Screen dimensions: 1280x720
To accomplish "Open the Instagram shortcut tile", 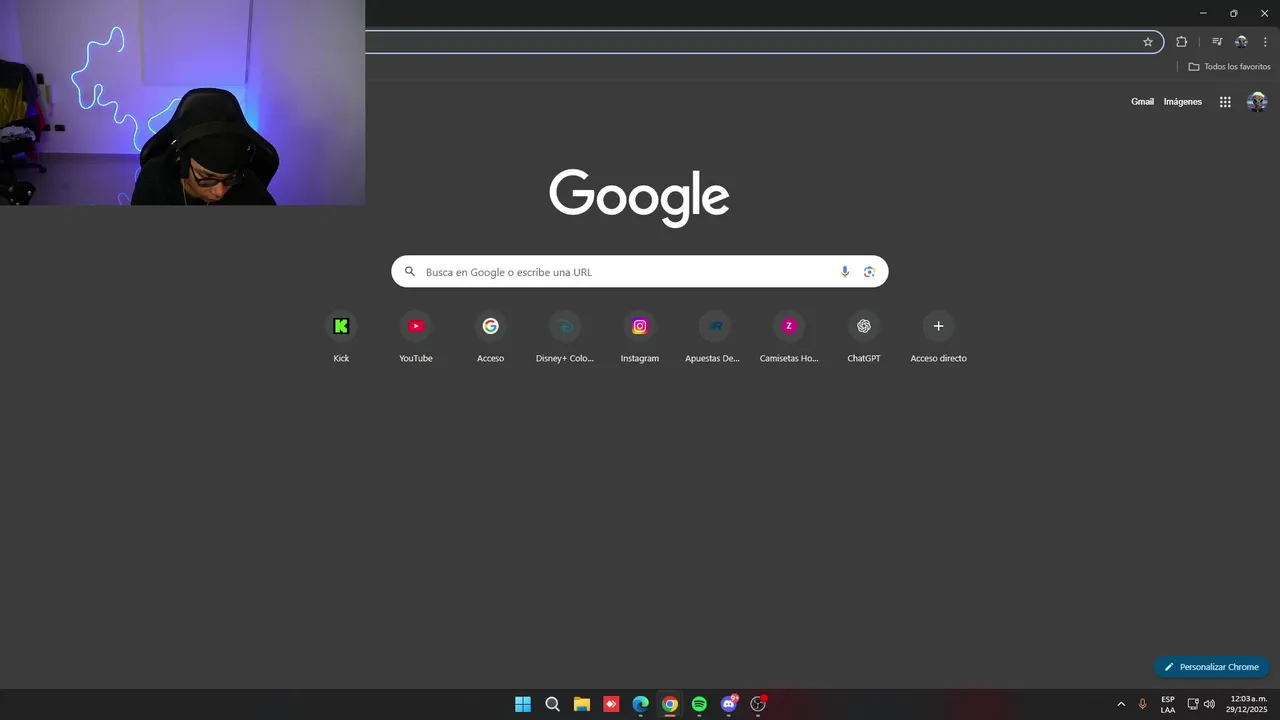I will click(x=640, y=337).
